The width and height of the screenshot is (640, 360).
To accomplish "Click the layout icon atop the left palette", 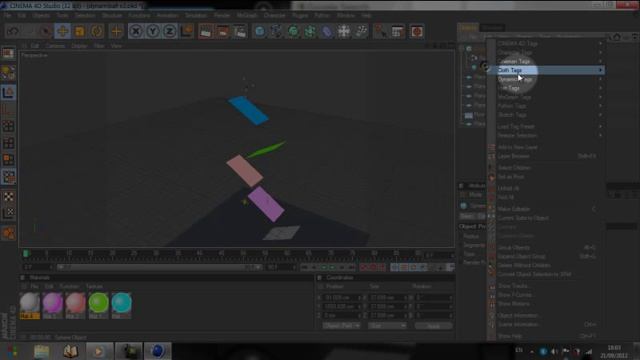I will coord(8,53).
